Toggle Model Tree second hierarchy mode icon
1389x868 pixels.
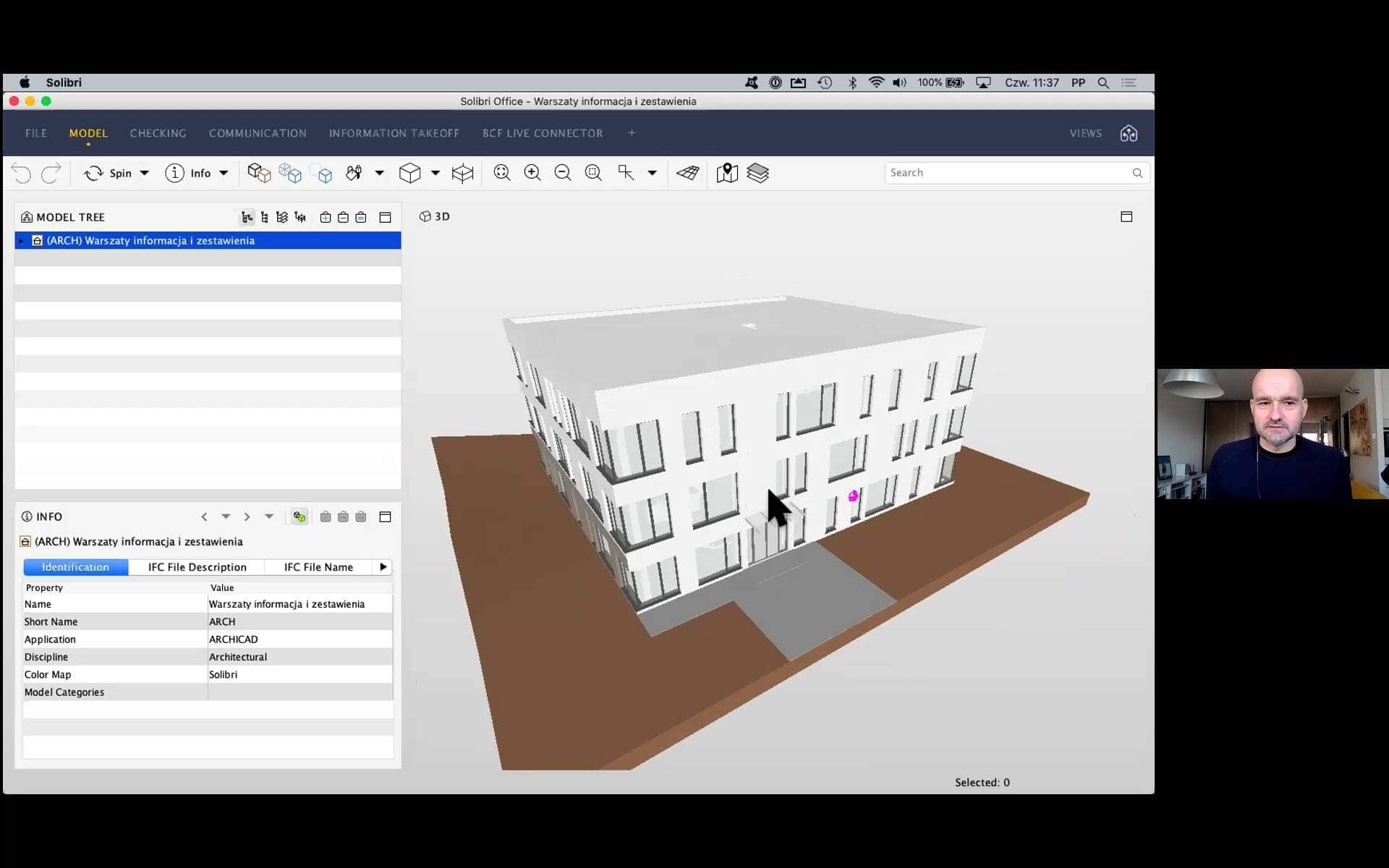265,217
